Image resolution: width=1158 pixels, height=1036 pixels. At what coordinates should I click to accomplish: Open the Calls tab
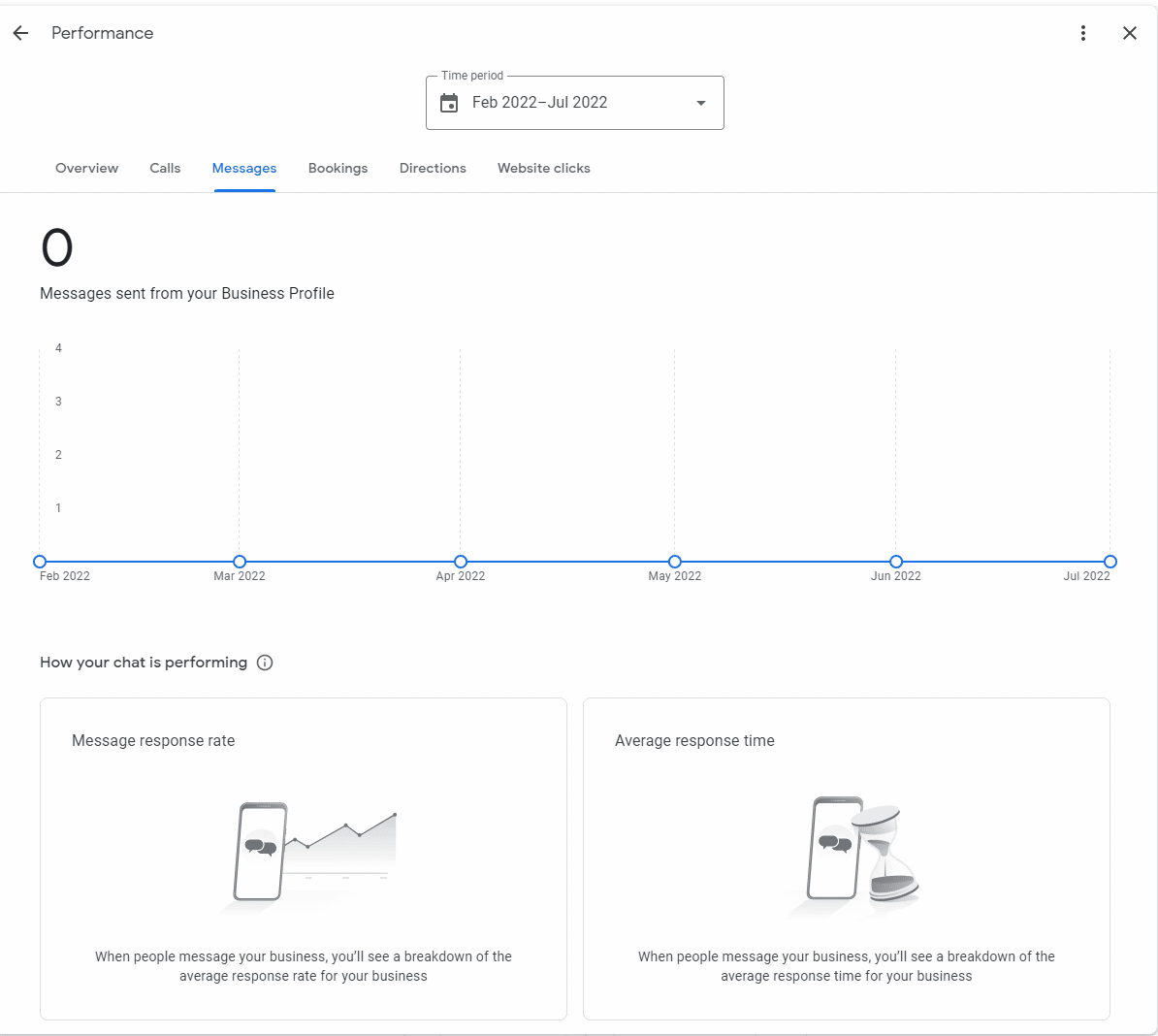(165, 168)
